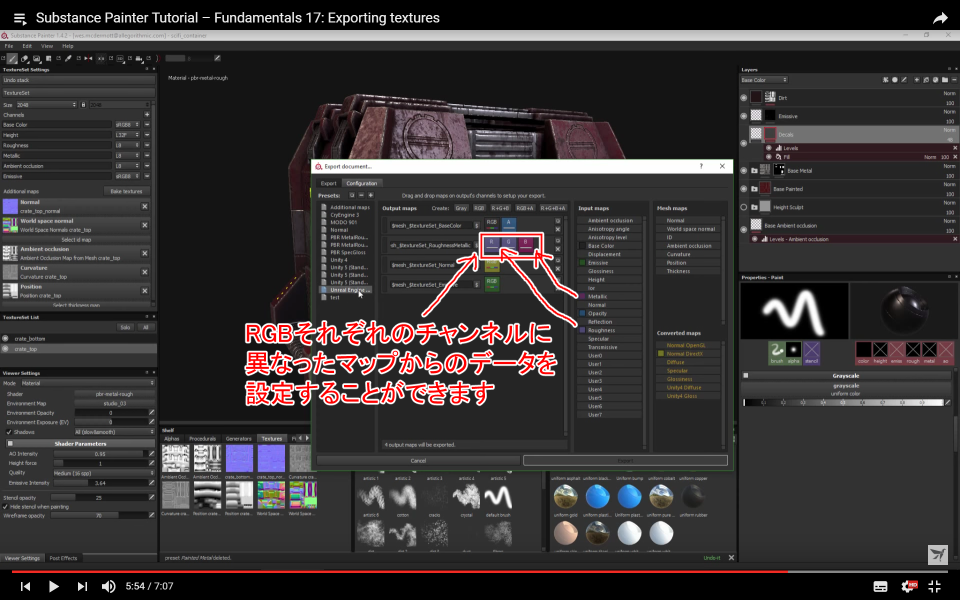960x600 pixels.
Task: Click the Solo button in TextureSet List
Action: pos(125,328)
